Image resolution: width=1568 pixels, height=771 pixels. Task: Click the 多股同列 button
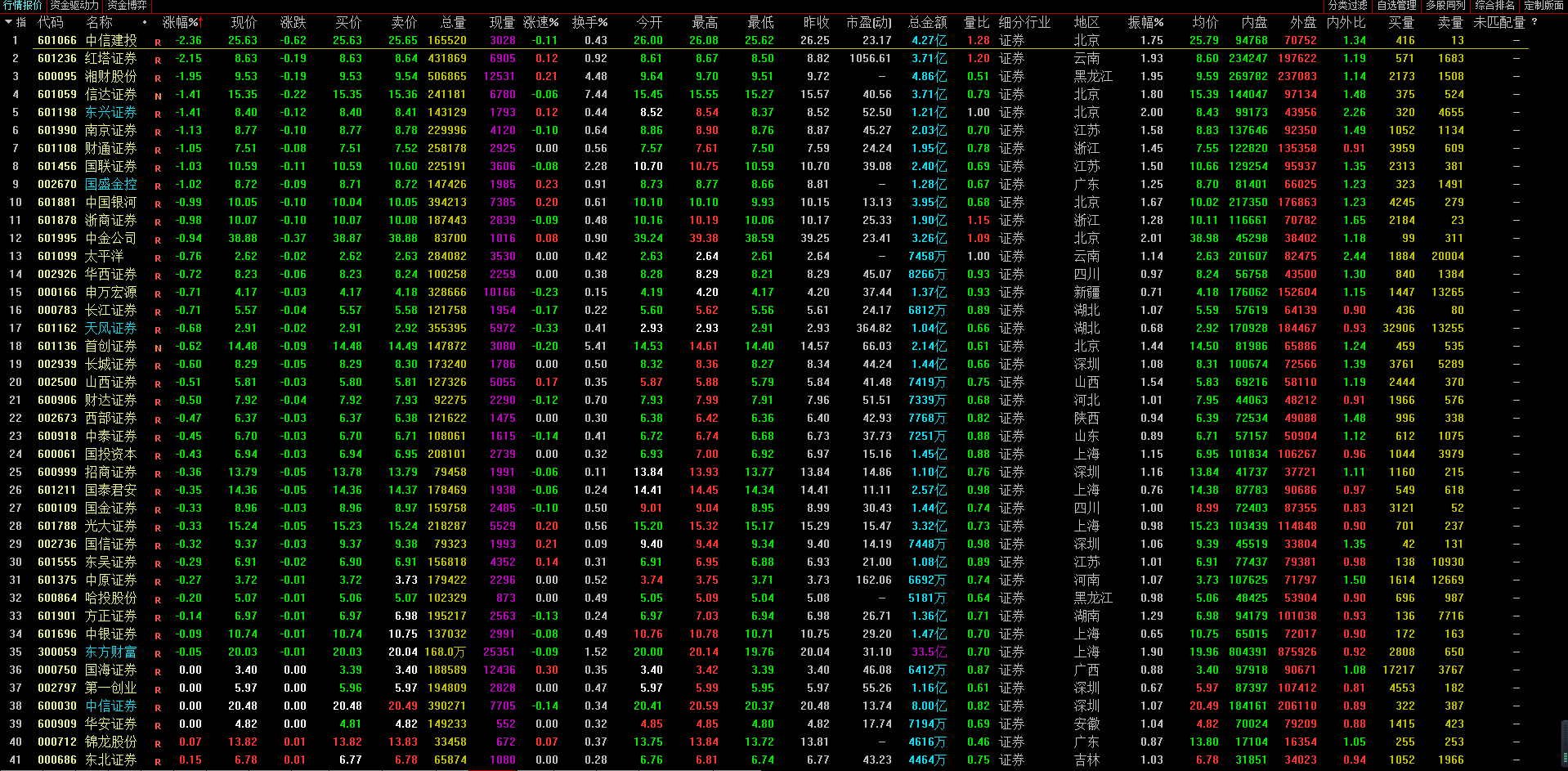point(1446,6)
